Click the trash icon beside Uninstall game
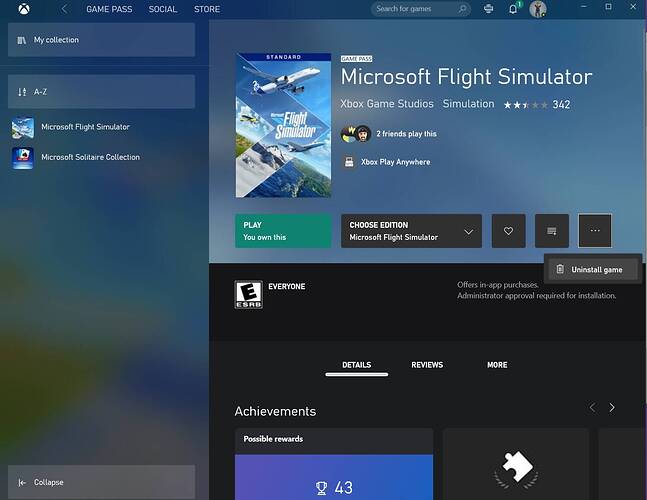 point(560,269)
